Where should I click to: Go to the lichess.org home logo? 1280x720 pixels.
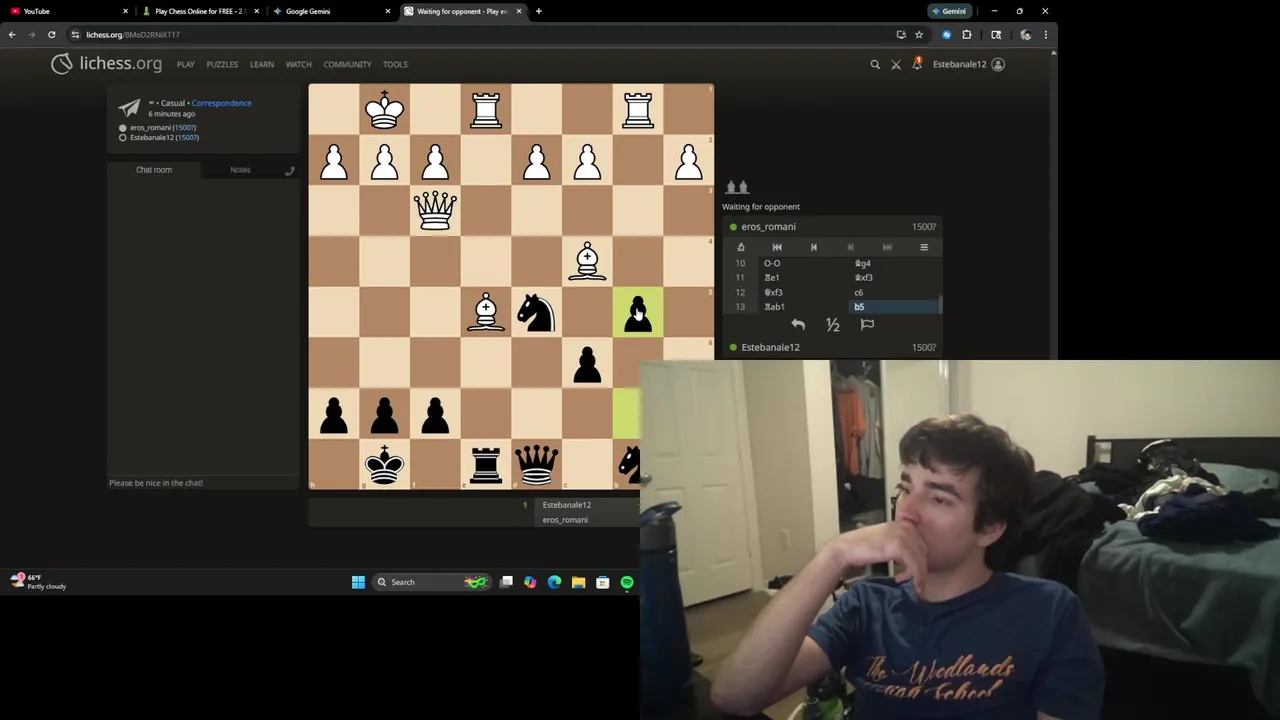107,64
